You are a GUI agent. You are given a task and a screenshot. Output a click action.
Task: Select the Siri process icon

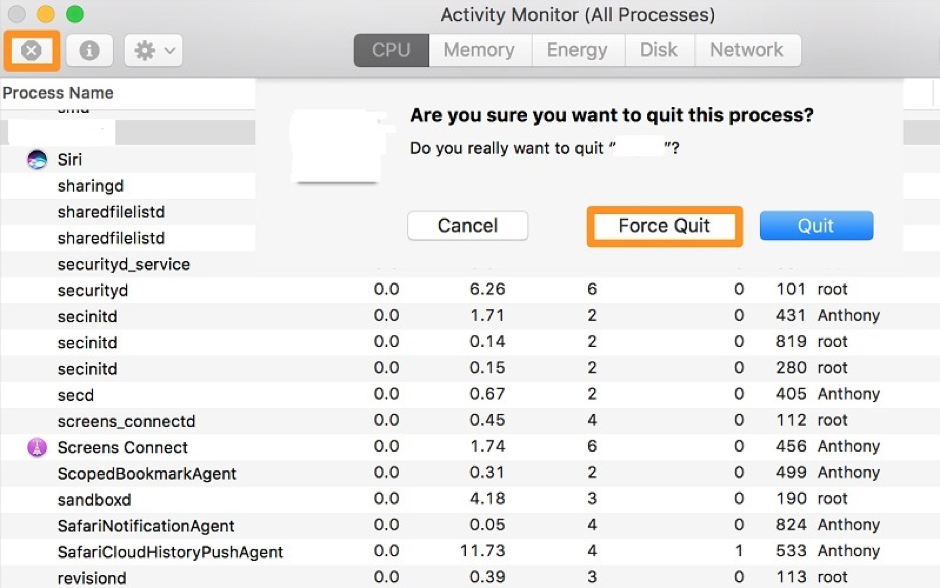click(x=37, y=160)
